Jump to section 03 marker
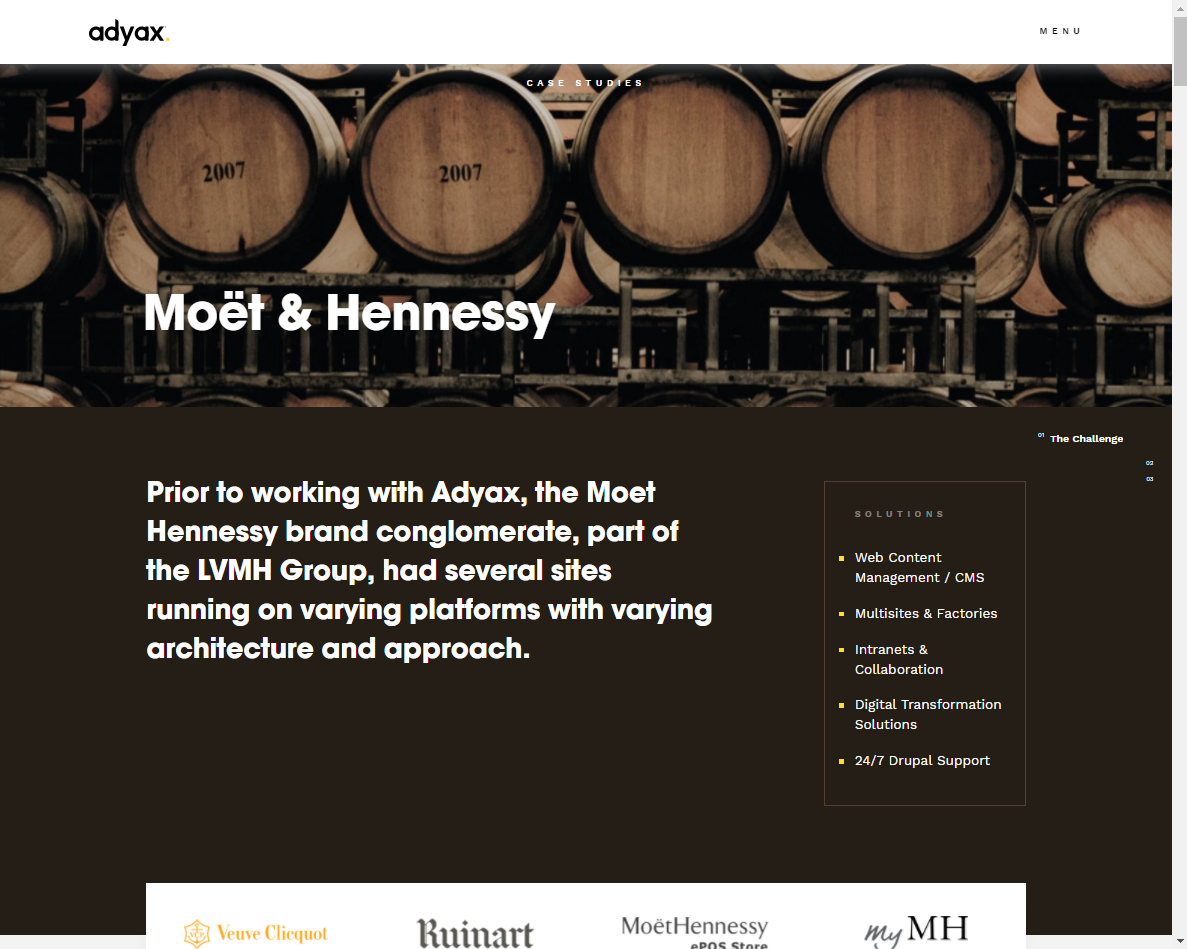 pyautogui.click(x=1149, y=479)
